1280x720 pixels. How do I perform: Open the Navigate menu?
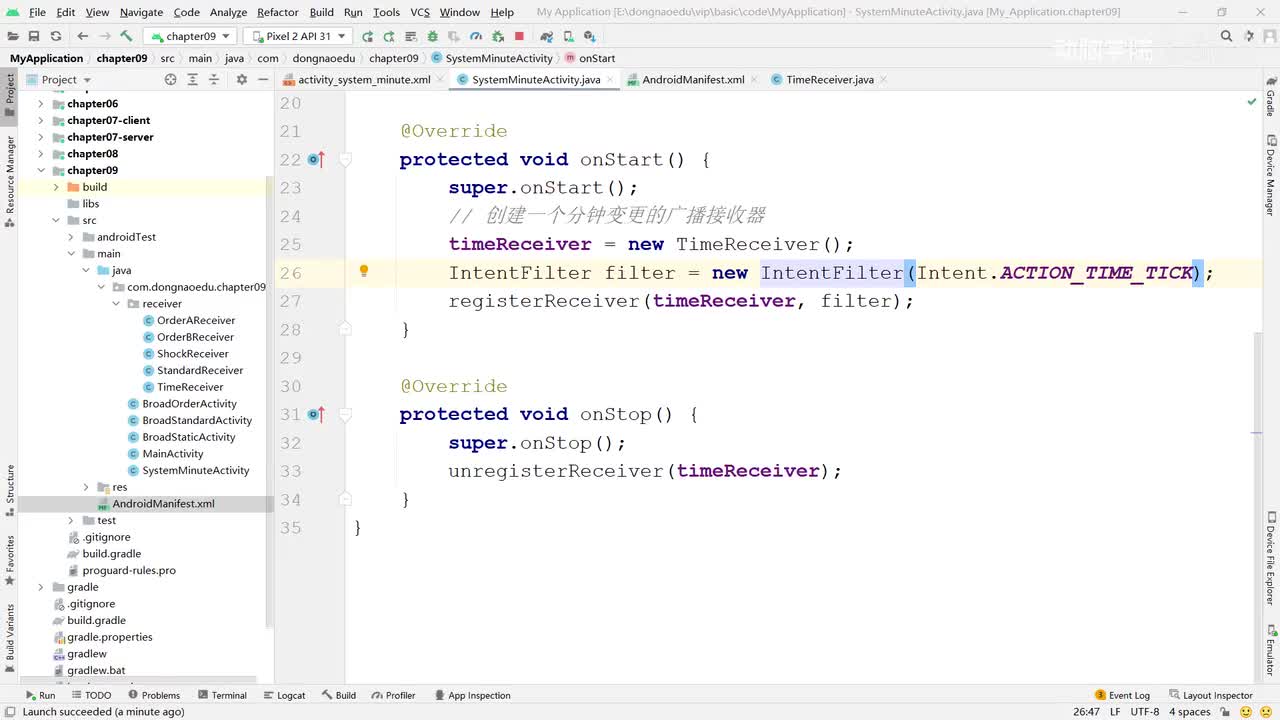point(141,12)
